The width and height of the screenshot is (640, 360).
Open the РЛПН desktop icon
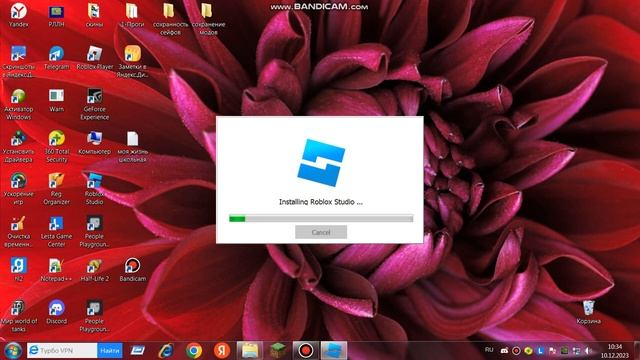coord(56,16)
